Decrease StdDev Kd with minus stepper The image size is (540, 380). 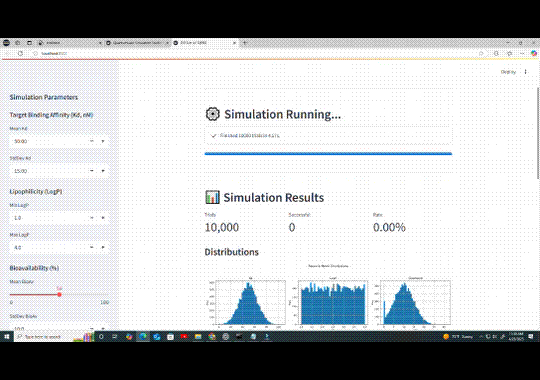point(92,171)
